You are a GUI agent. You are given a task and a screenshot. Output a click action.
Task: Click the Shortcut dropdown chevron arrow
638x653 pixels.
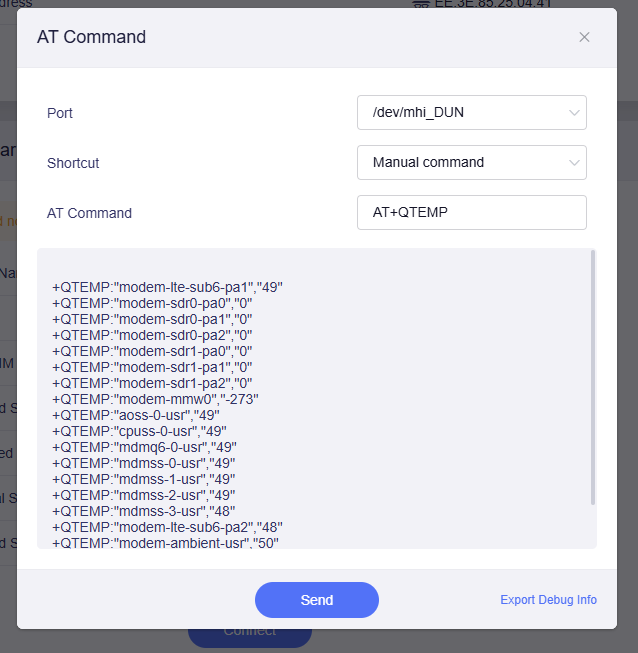click(x=574, y=162)
